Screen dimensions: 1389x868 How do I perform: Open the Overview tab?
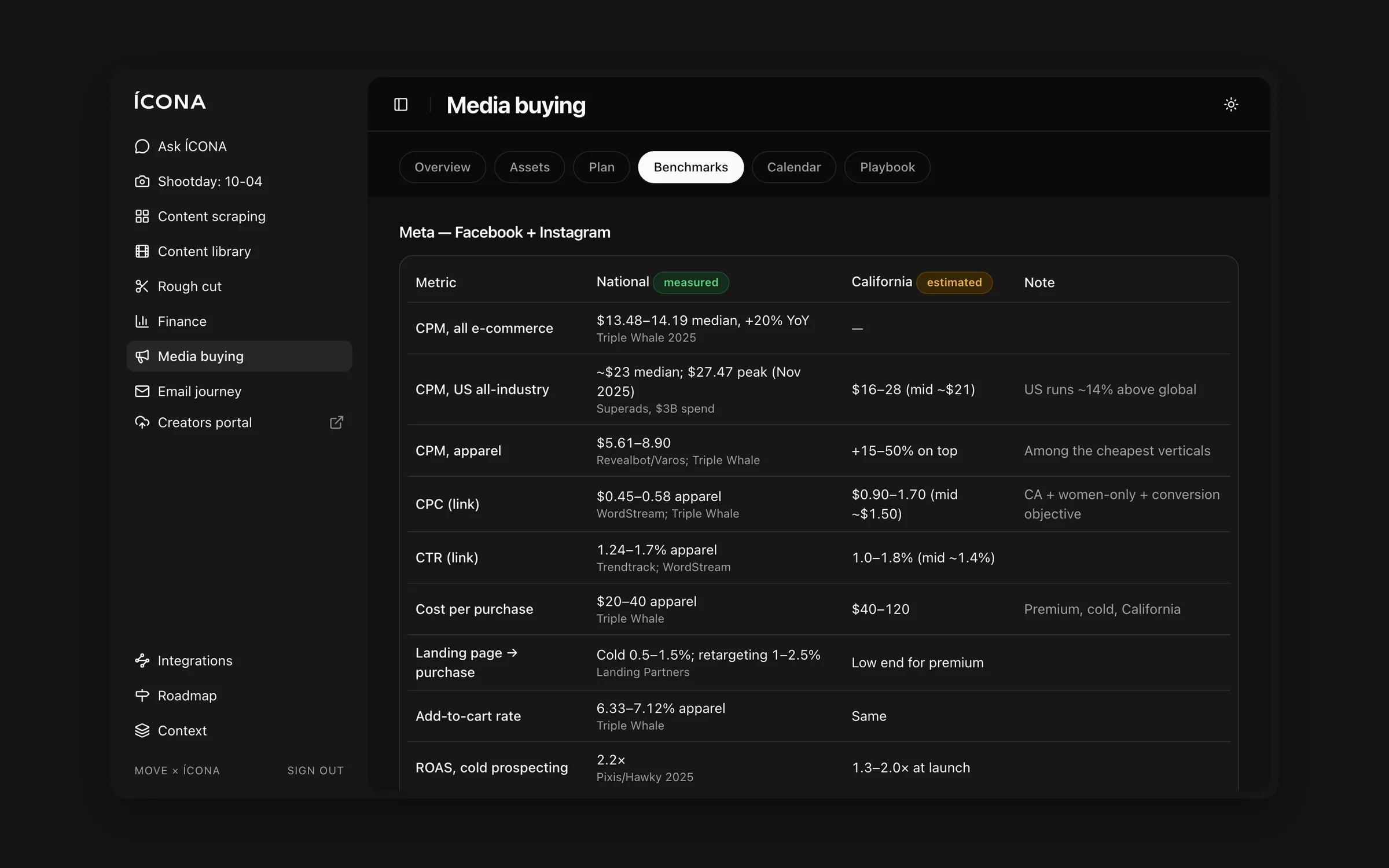point(442,167)
